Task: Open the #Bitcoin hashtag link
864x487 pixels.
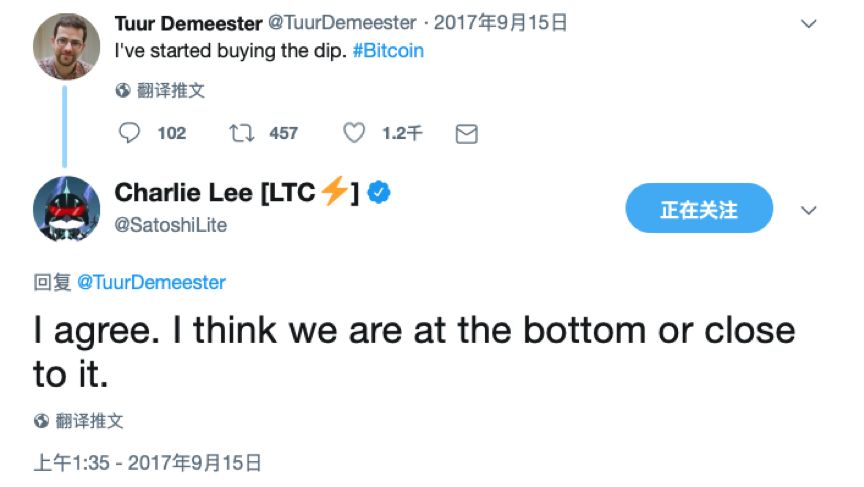Action: click(388, 51)
